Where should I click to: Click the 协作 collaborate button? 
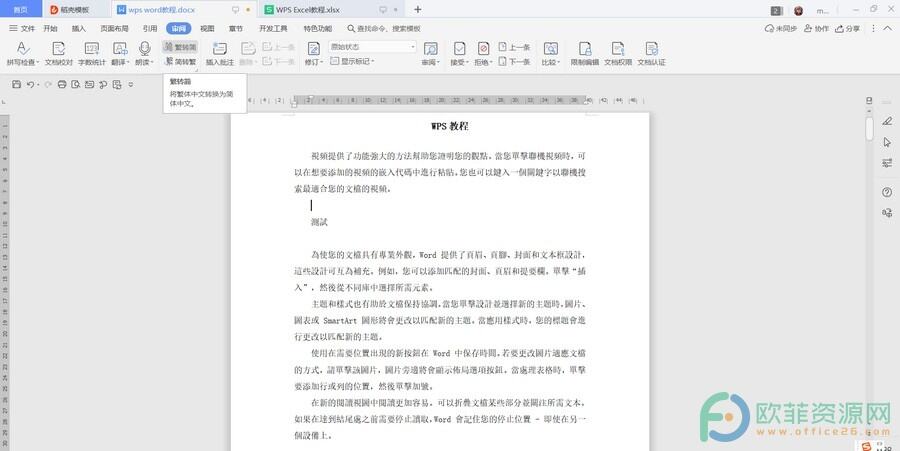816,28
